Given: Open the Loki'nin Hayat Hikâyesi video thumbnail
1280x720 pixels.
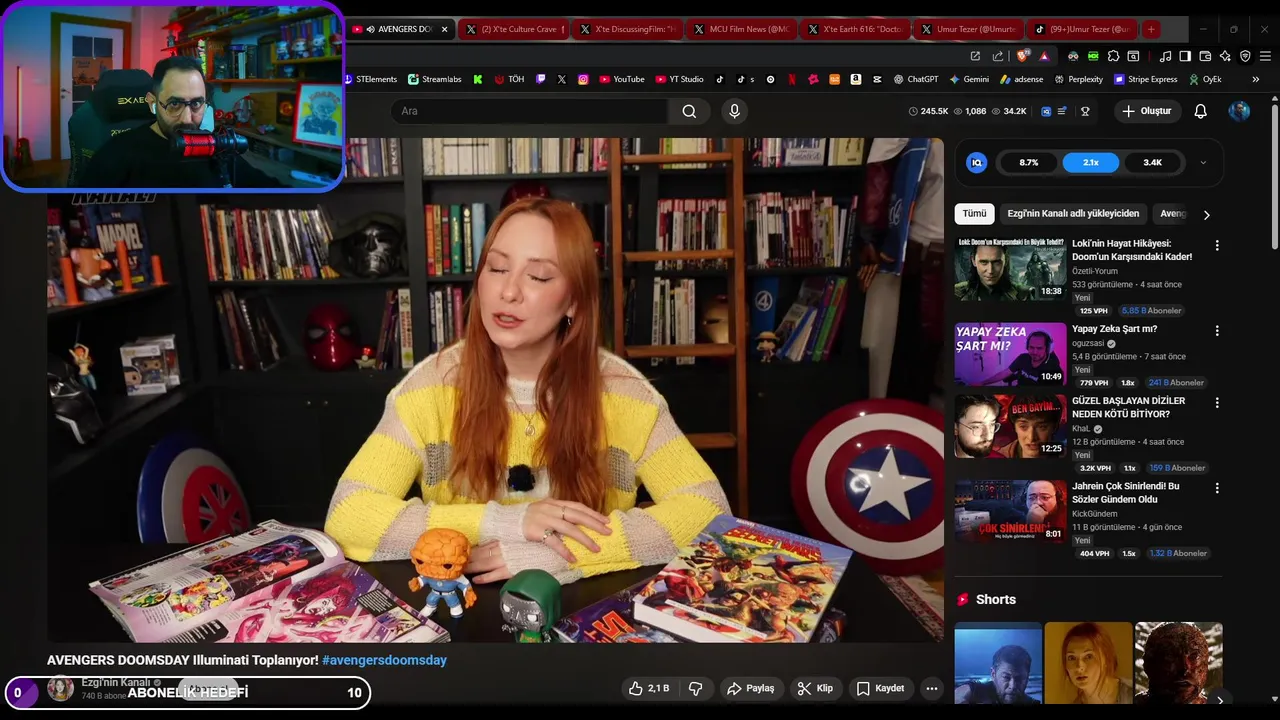Looking at the screenshot, I should [x=1010, y=269].
